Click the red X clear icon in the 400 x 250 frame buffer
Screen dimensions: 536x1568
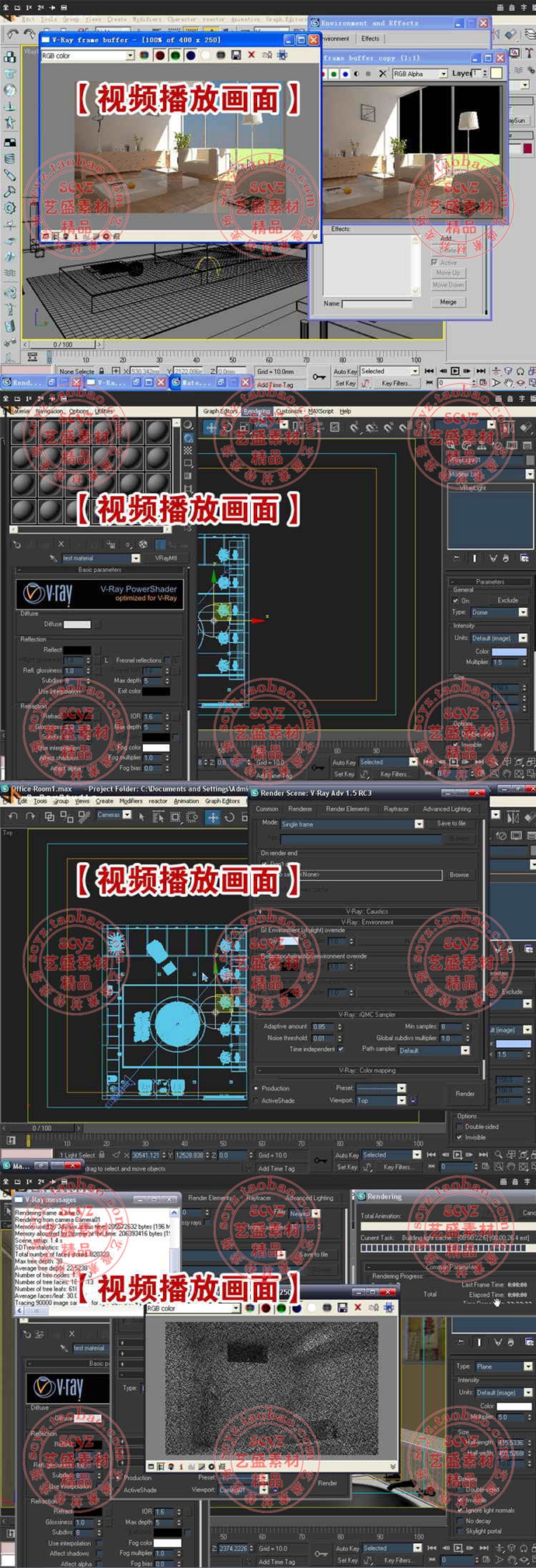point(251,55)
